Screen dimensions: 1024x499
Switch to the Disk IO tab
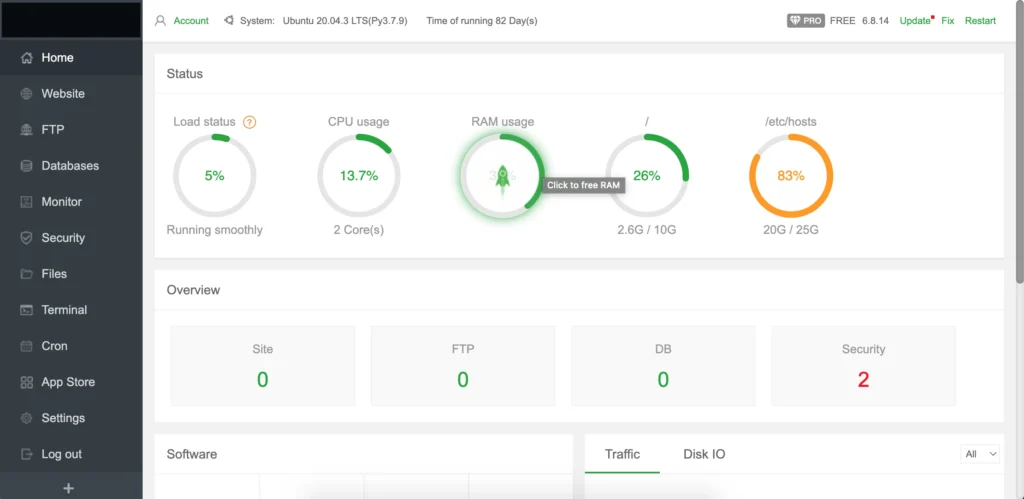[704, 454]
